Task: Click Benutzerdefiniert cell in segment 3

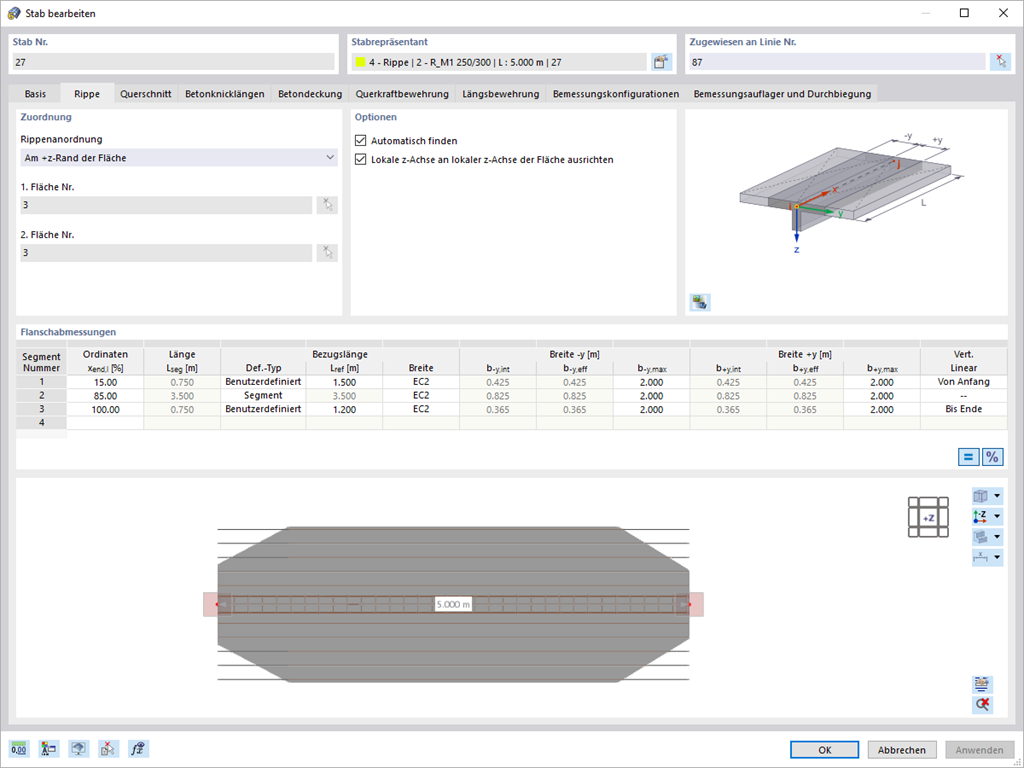Action: [x=263, y=409]
